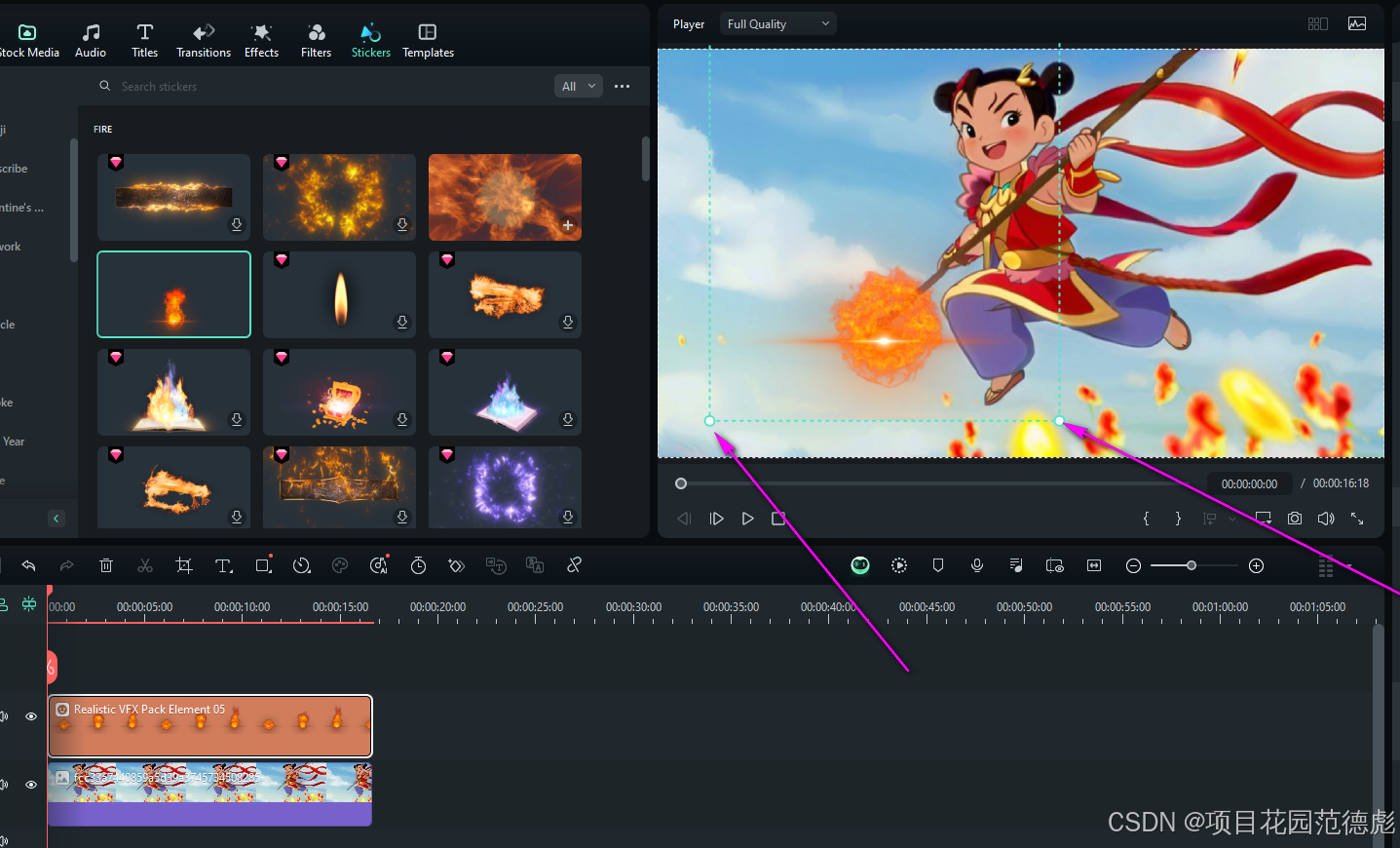The height and width of the screenshot is (848, 1400).
Task: Click the player progress scrubber knob
Action: 681,483
